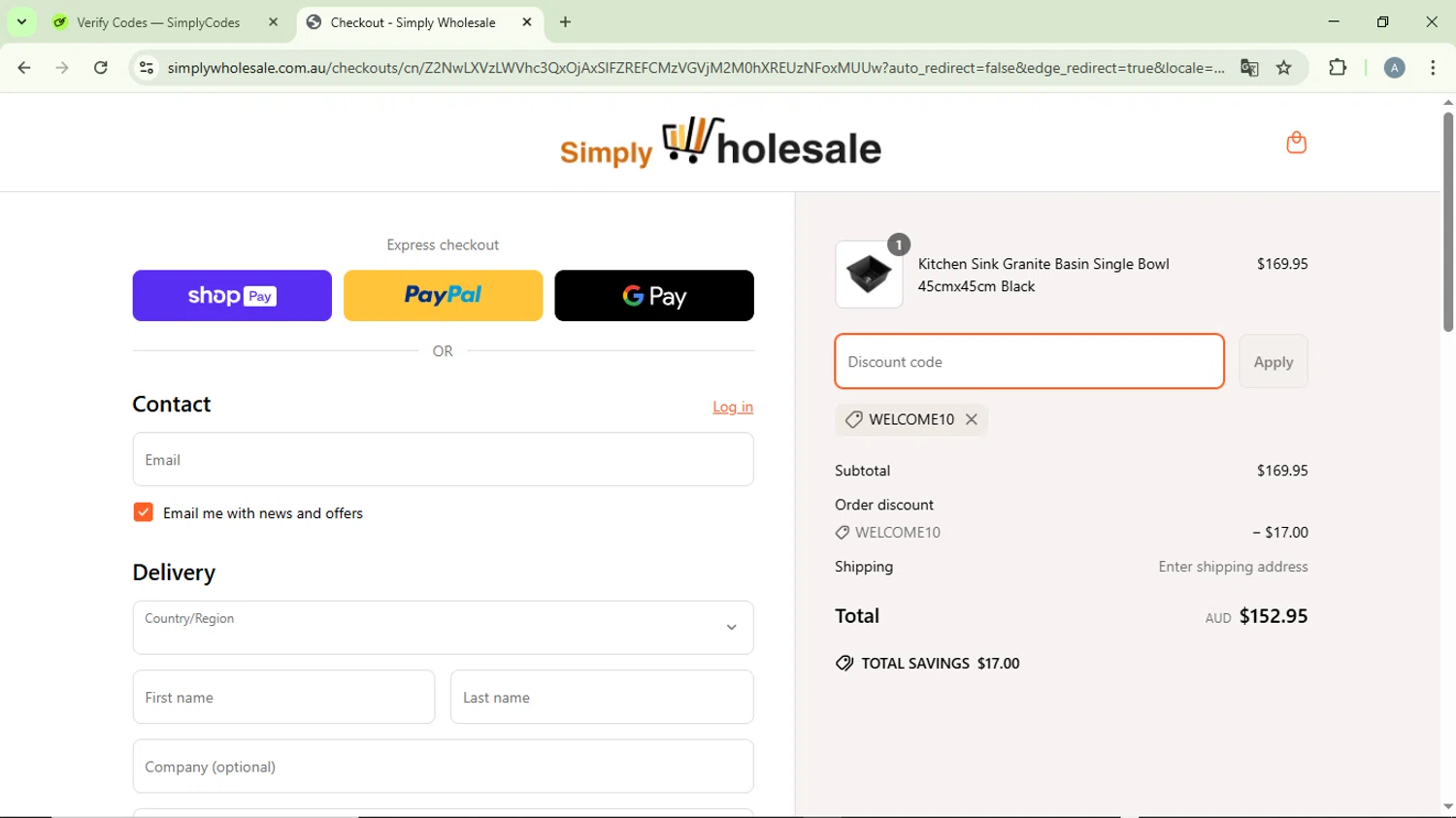Viewport: 1456px width, 818px height.
Task: Click the scrollbar up arrow
Action: point(1448,102)
